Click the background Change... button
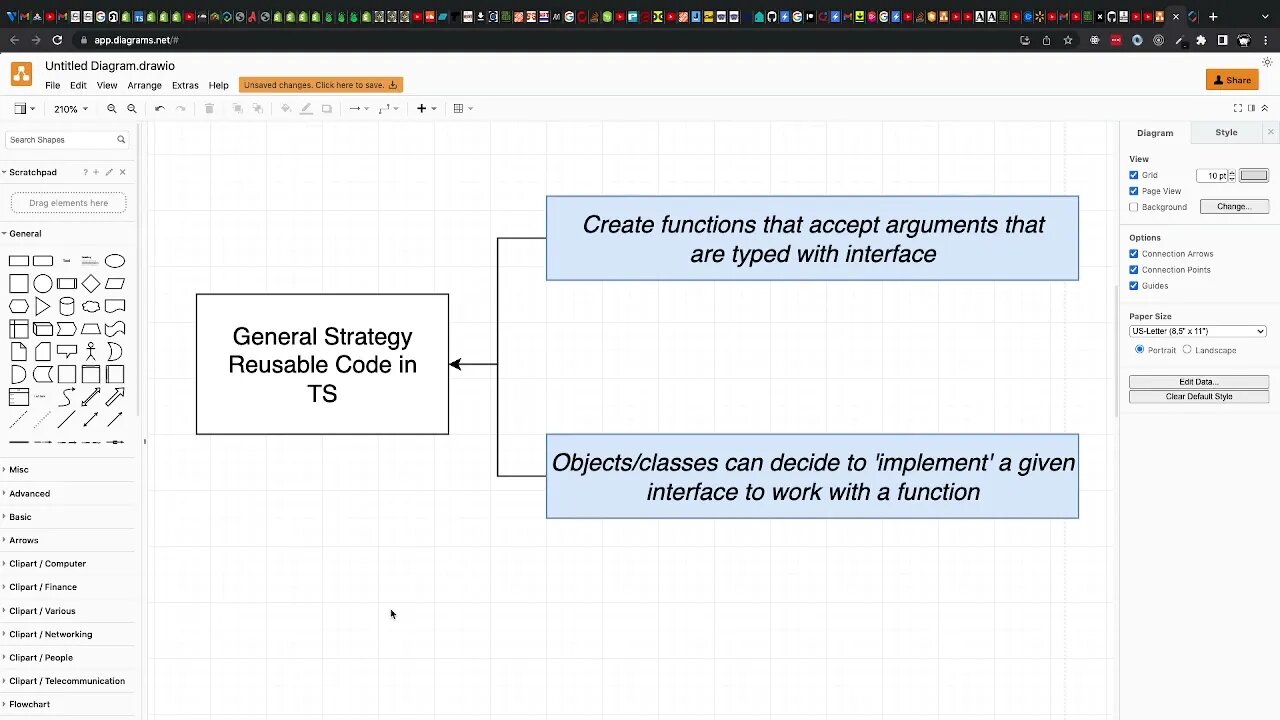The width and height of the screenshot is (1280, 720). tap(1234, 207)
